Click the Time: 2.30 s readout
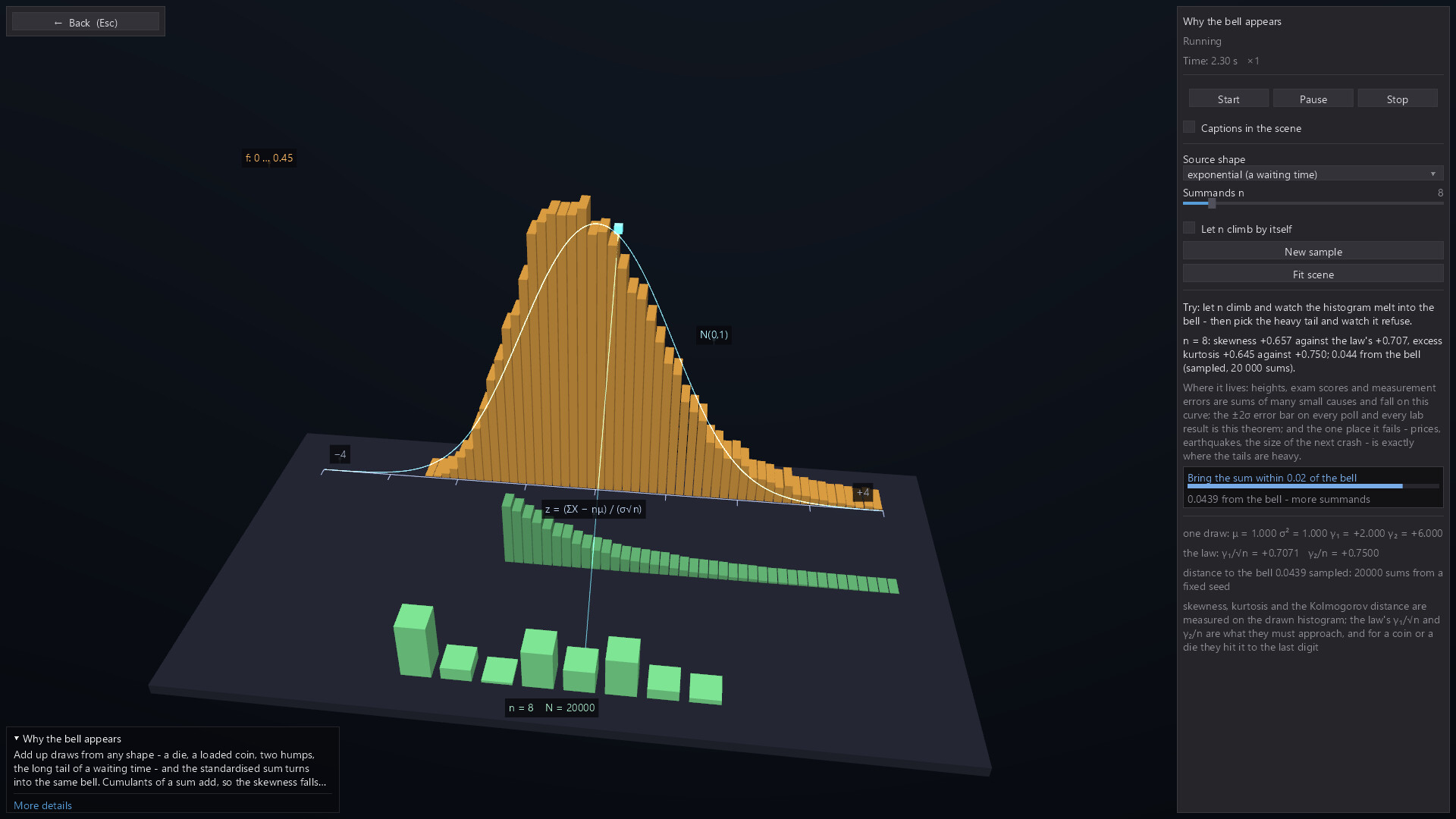1456x819 pixels. point(1210,61)
